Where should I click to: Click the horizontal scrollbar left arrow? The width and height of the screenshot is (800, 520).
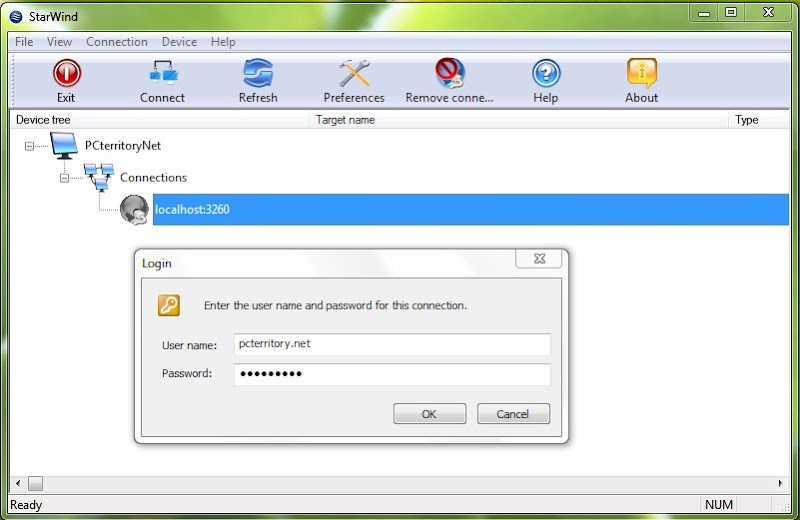point(18,483)
